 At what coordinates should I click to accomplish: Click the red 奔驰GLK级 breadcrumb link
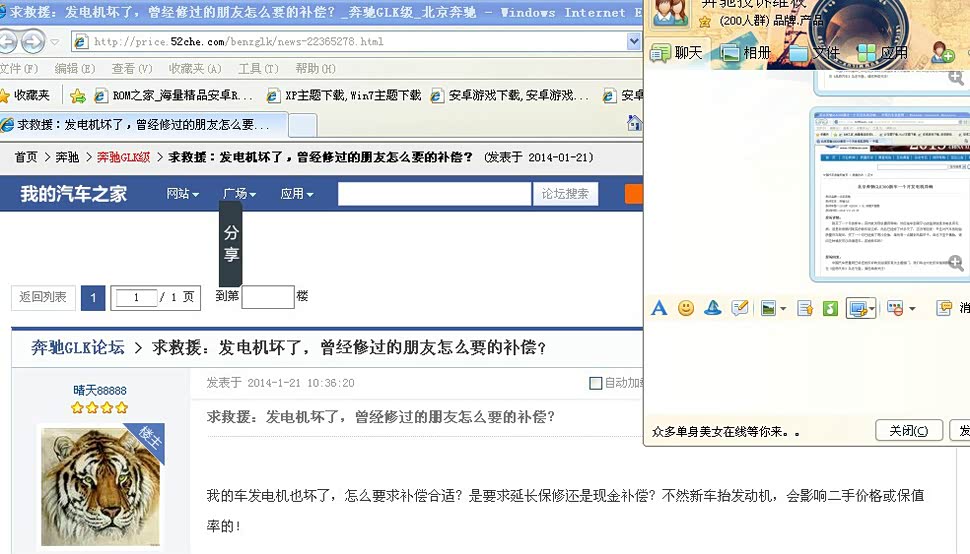tap(123, 157)
